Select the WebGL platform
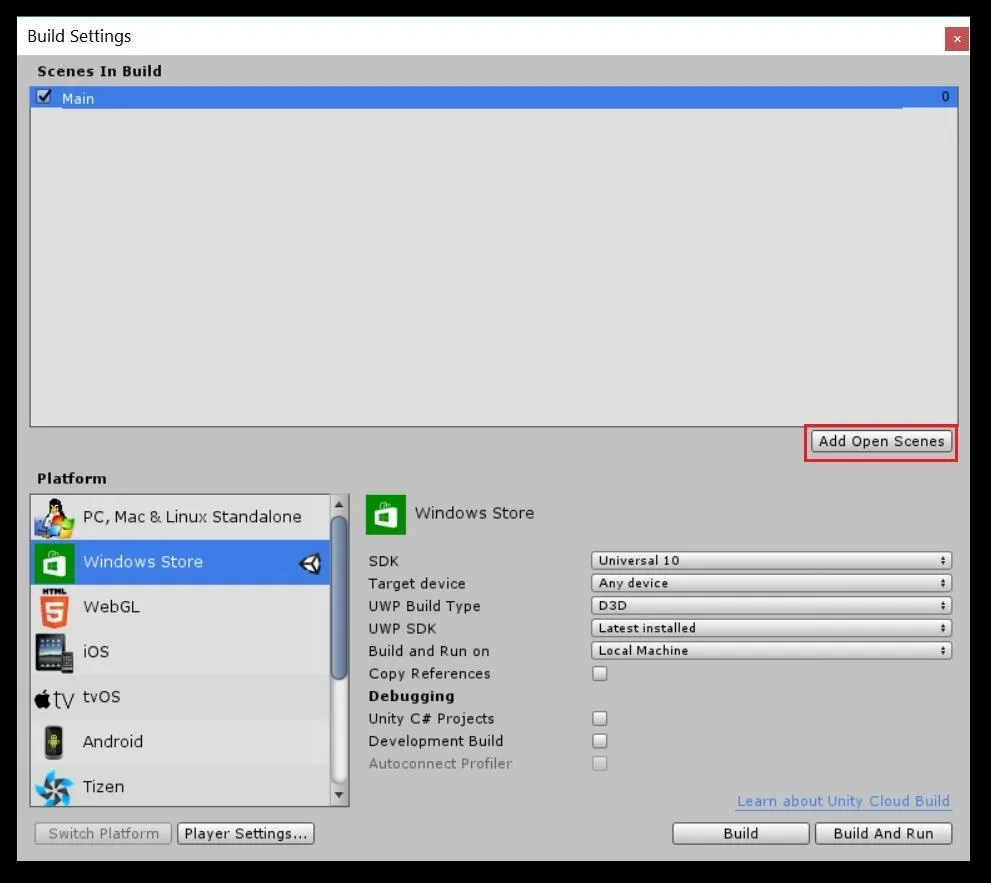Screen dimensions: 991x883 coord(180,607)
